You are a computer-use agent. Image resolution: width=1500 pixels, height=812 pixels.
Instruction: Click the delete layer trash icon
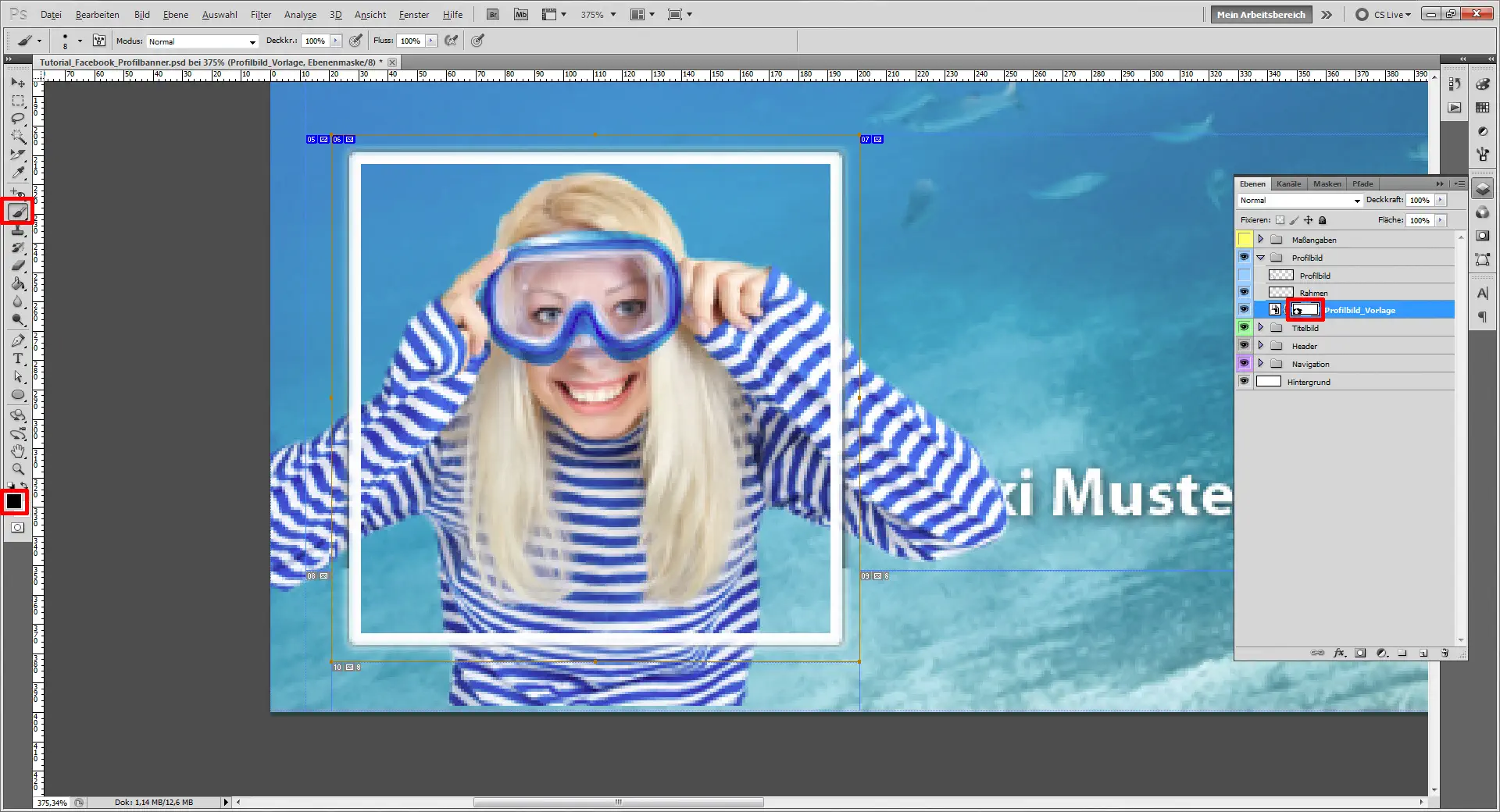point(1445,653)
